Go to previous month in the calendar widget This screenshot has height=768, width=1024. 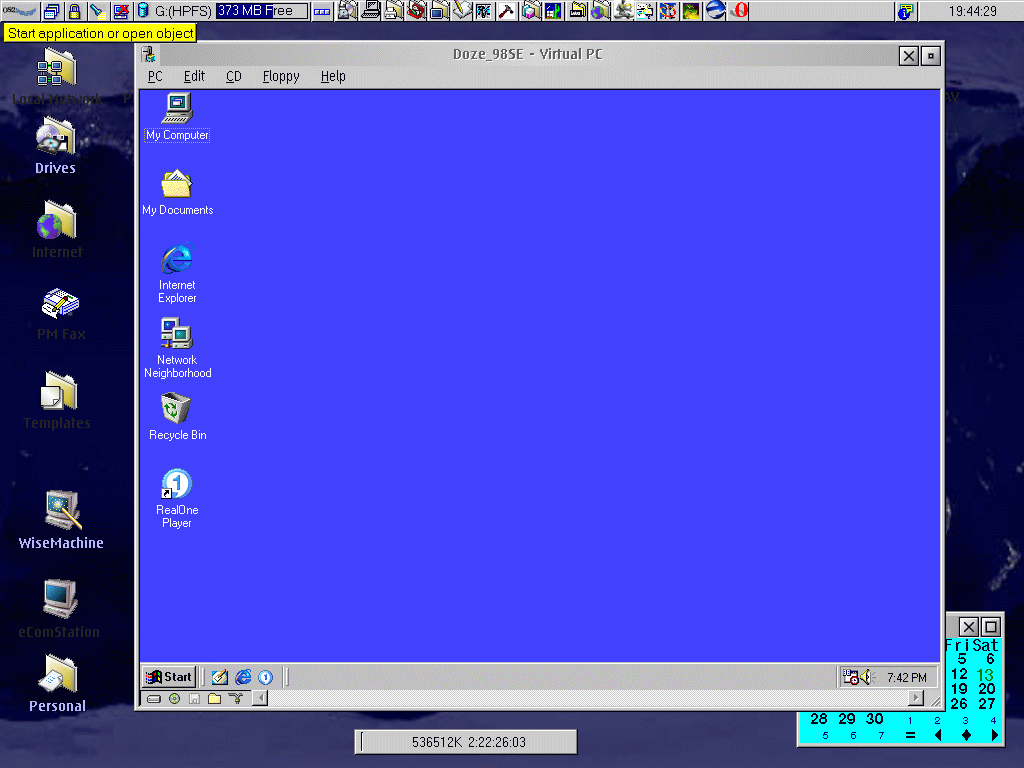coord(938,735)
